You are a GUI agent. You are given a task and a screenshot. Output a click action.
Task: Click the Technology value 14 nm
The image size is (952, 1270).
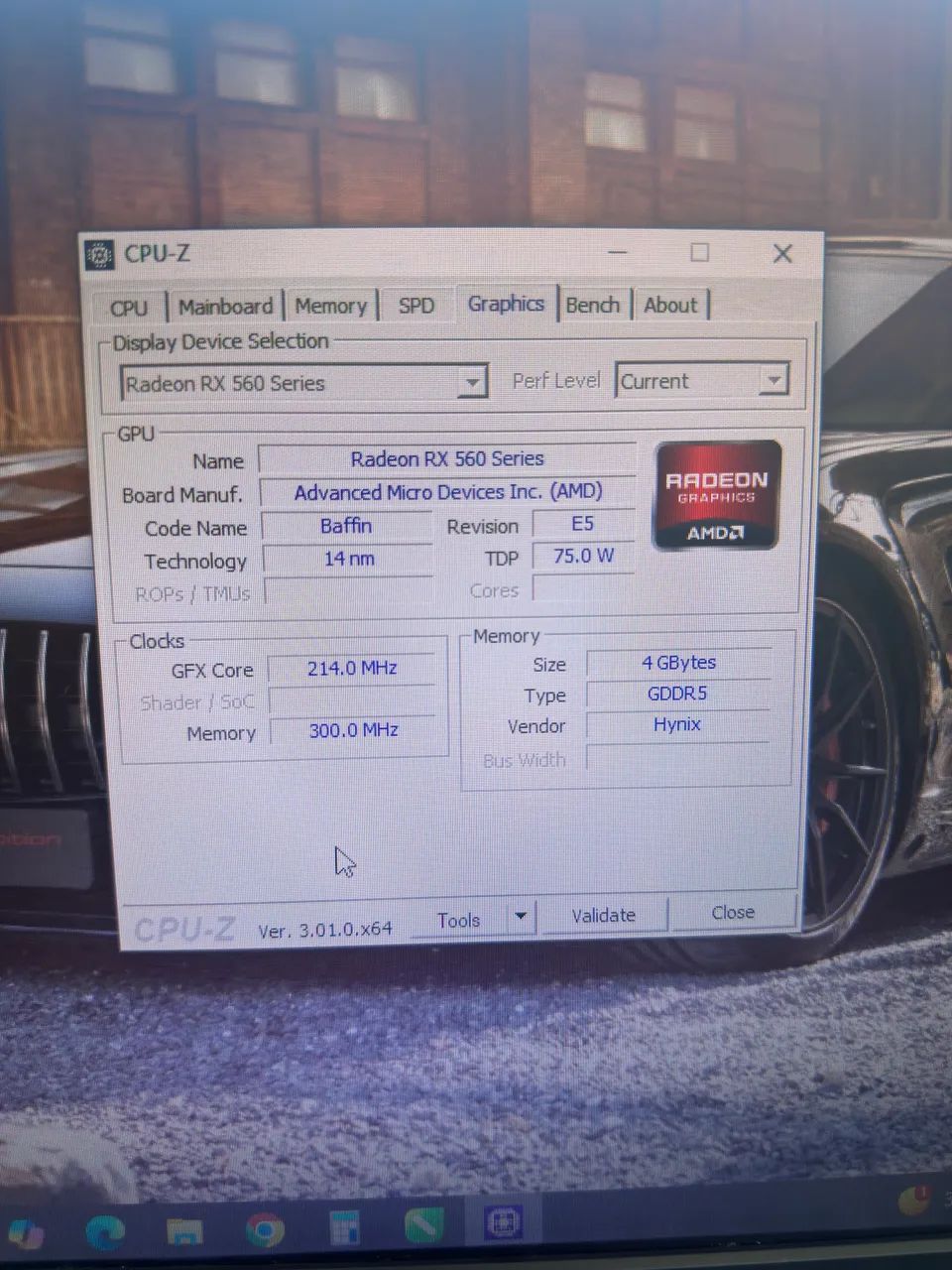(x=348, y=559)
